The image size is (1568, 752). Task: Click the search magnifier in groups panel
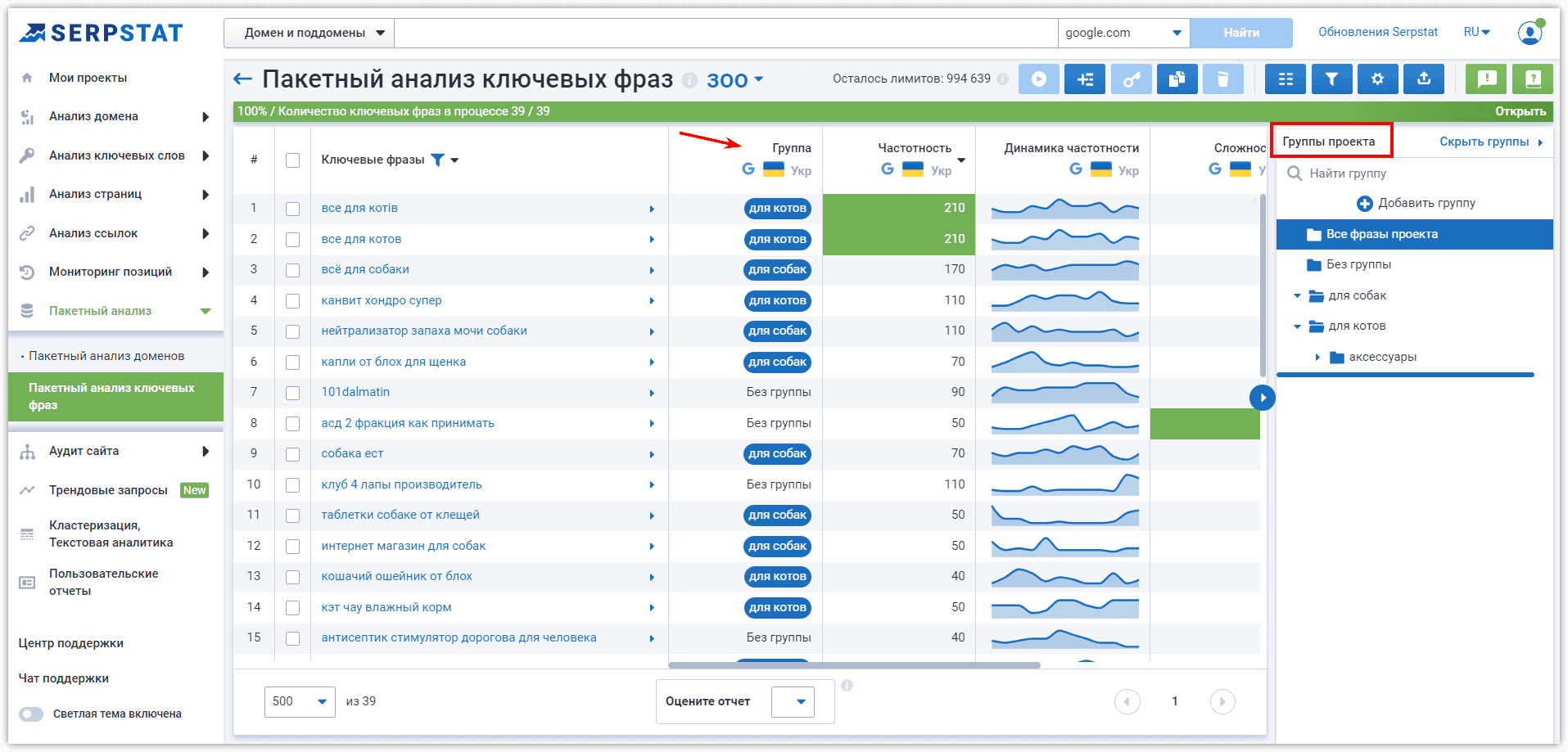(x=1295, y=173)
